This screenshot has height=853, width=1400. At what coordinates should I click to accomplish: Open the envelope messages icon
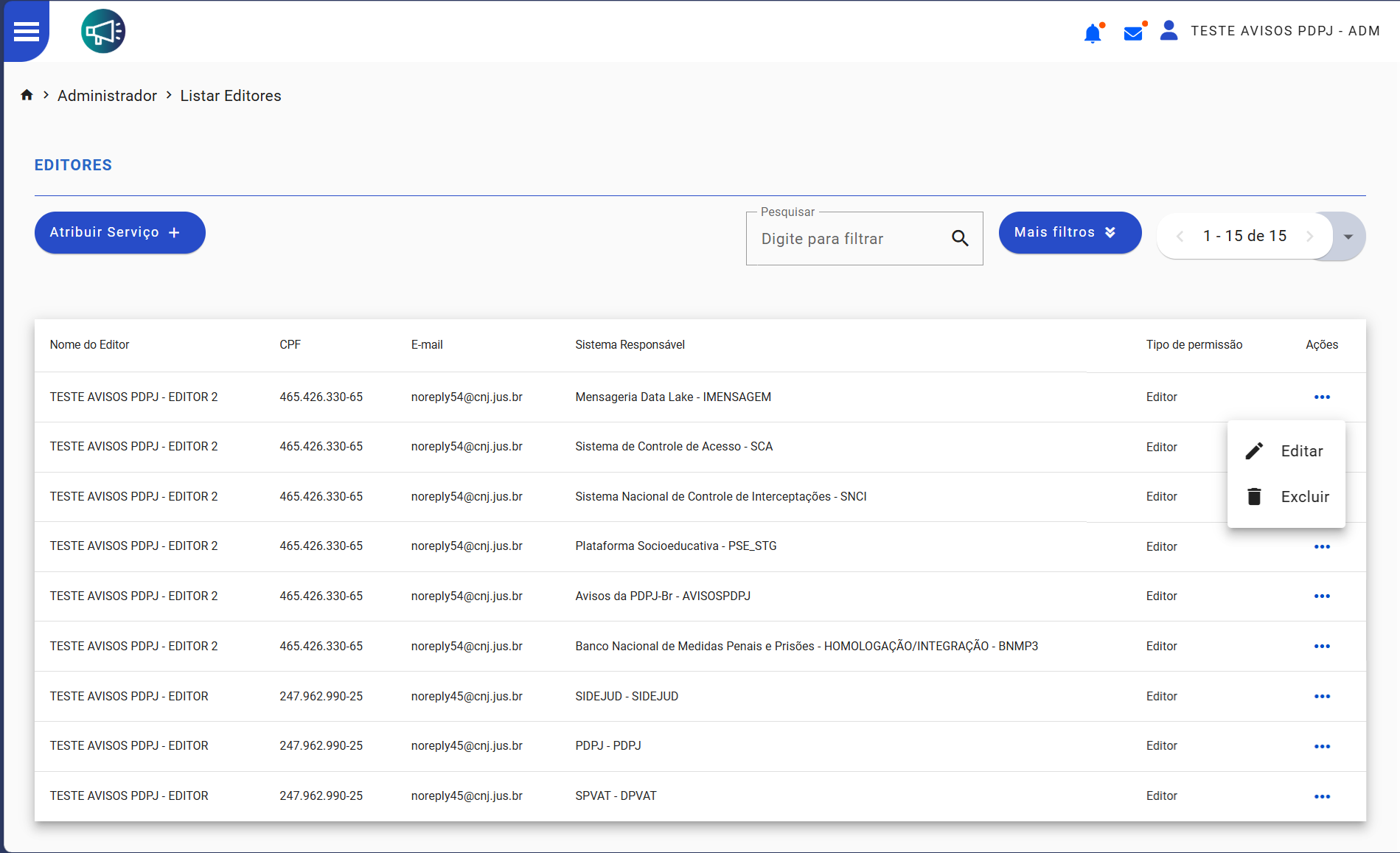tap(1133, 33)
